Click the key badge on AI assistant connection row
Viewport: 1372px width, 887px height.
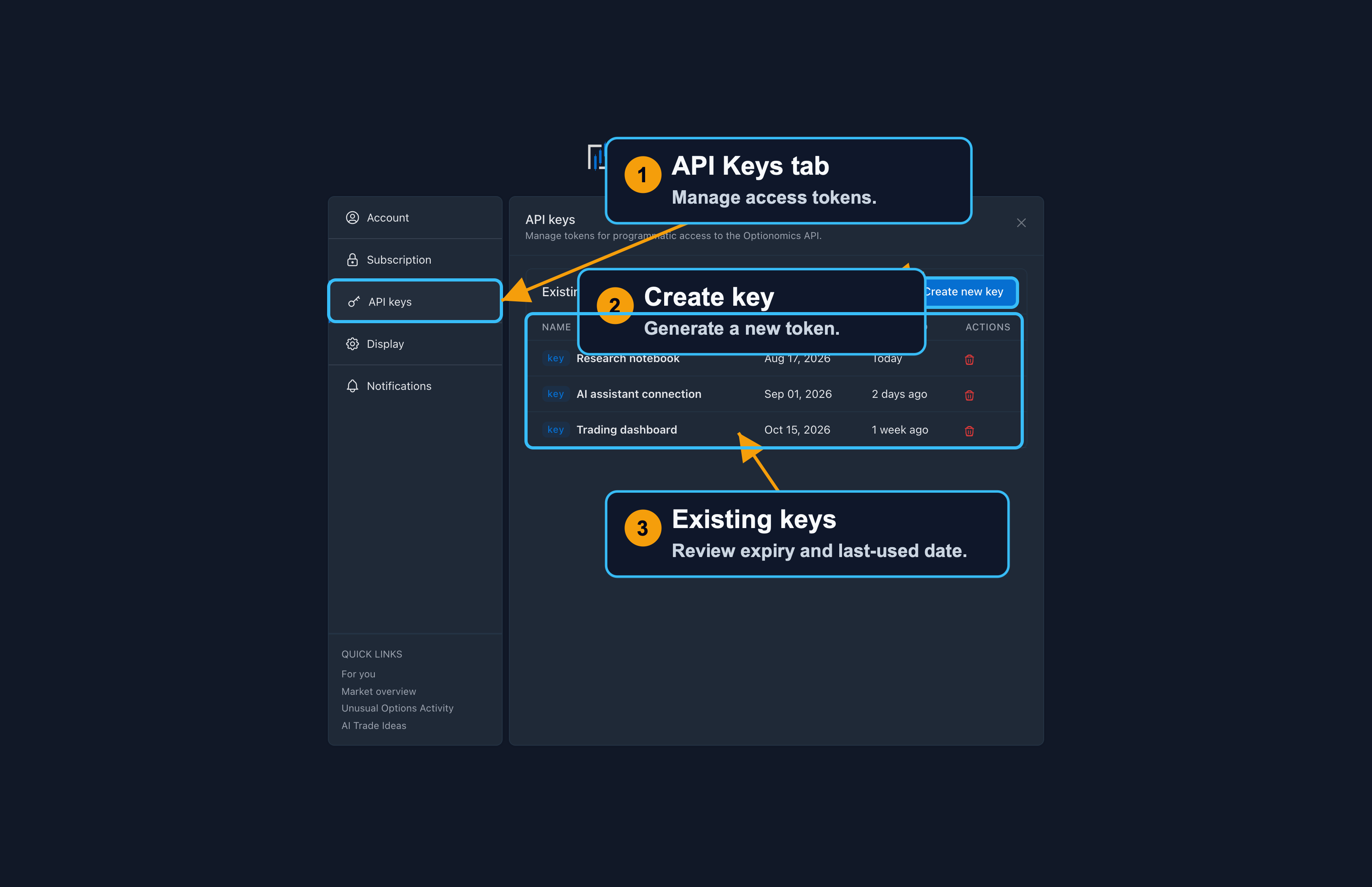pos(556,394)
